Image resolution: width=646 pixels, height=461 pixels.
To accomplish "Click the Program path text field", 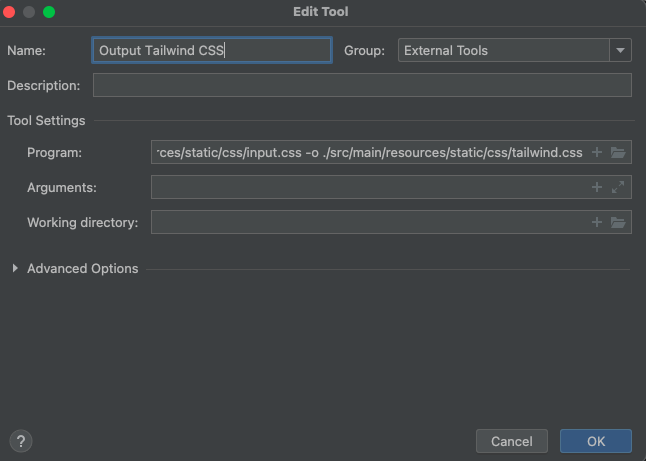I will [368, 153].
